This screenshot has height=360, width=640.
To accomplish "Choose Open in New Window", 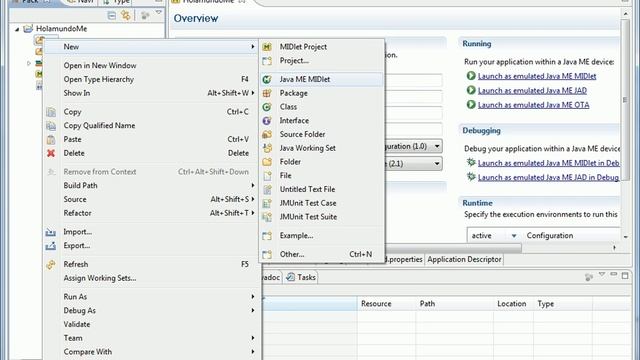I will pyautogui.click(x=100, y=65).
